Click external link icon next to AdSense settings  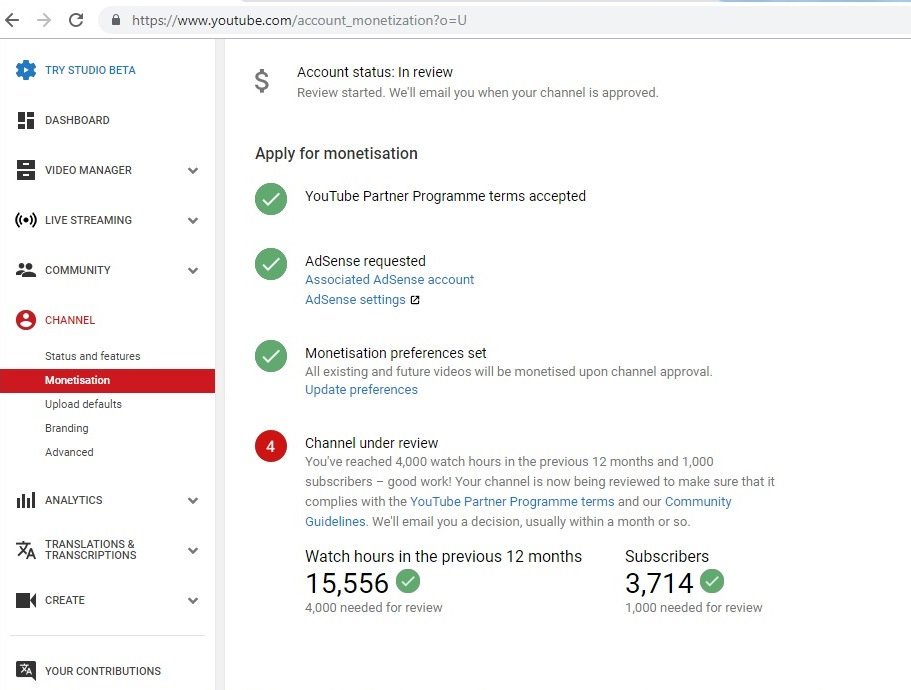(415, 300)
